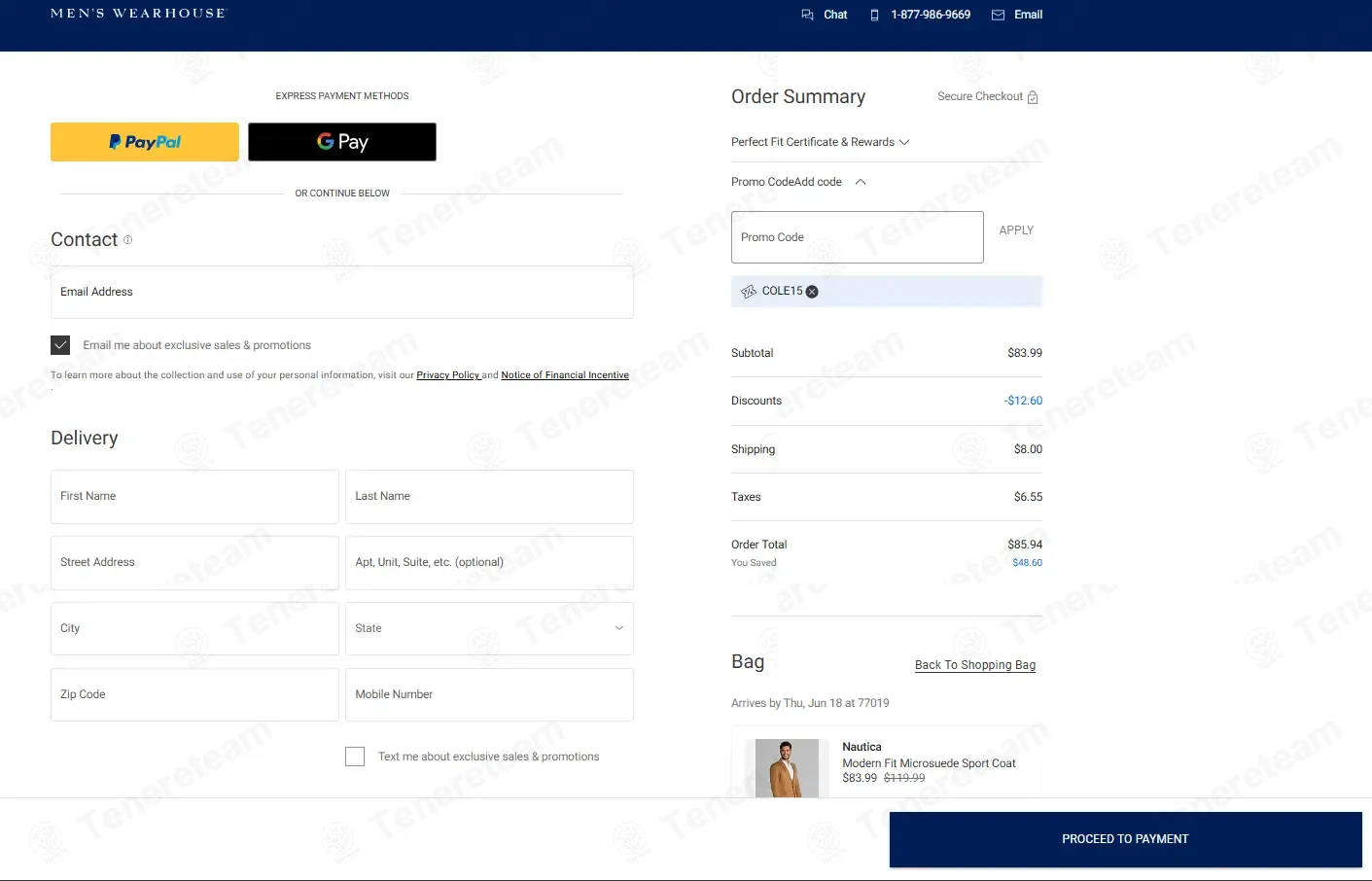
Task: Click the $48.60 You Saved amount
Action: click(x=1027, y=563)
